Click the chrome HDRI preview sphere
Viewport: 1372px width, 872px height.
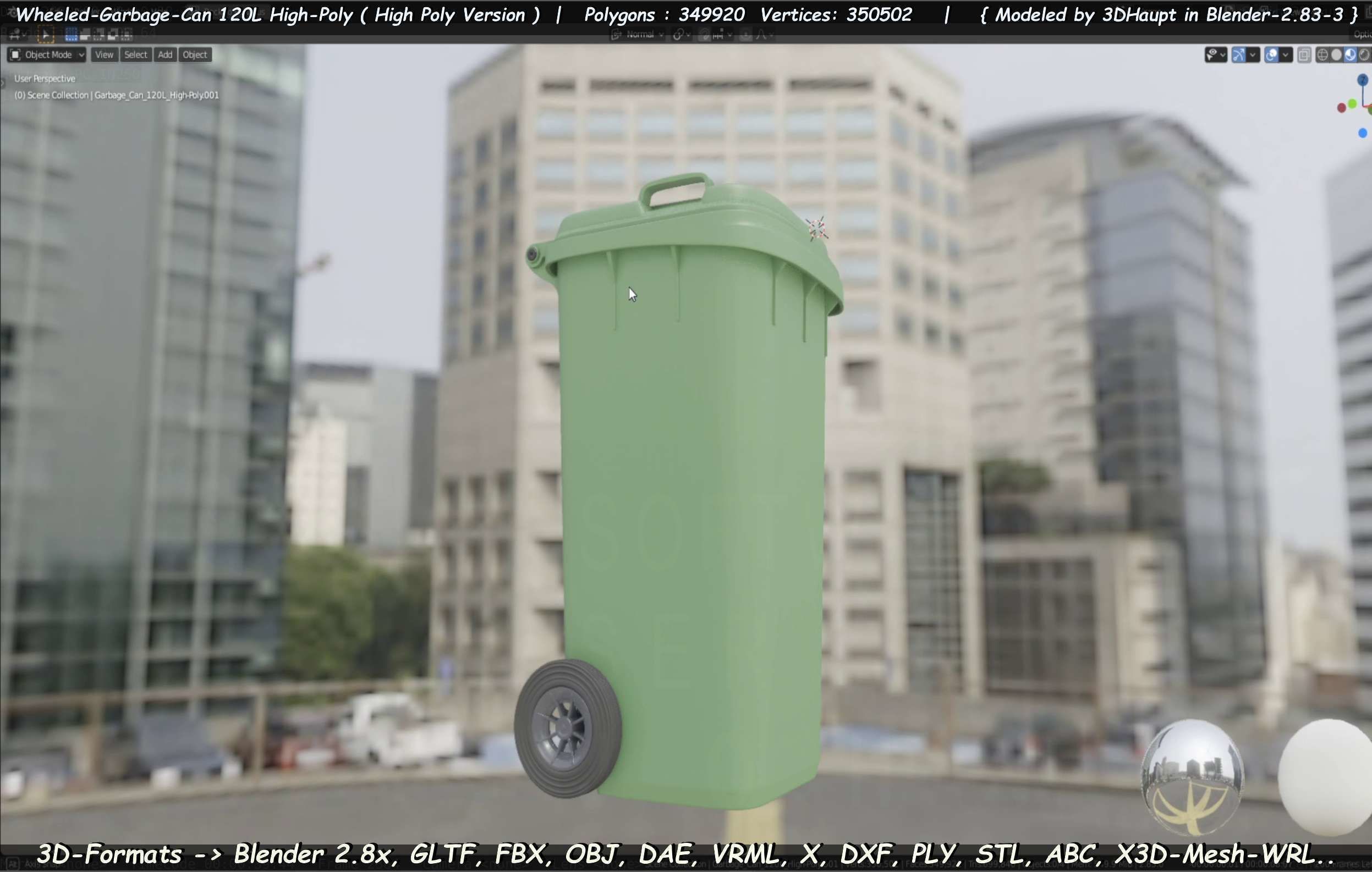pyautogui.click(x=1193, y=777)
